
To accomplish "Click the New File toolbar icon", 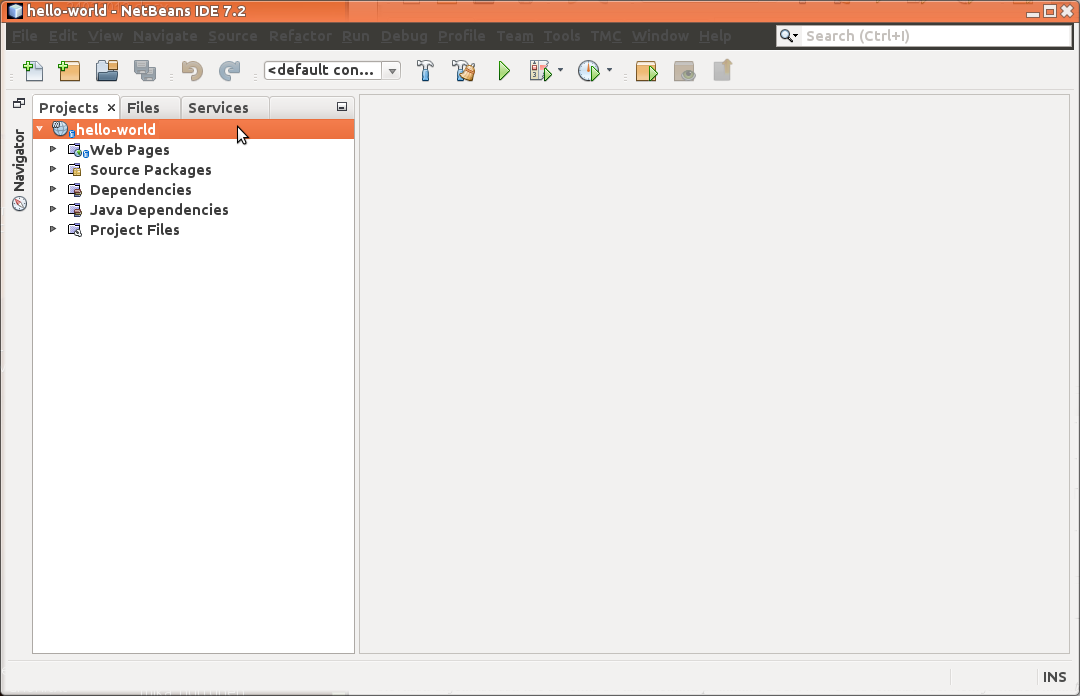I will coord(33,71).
